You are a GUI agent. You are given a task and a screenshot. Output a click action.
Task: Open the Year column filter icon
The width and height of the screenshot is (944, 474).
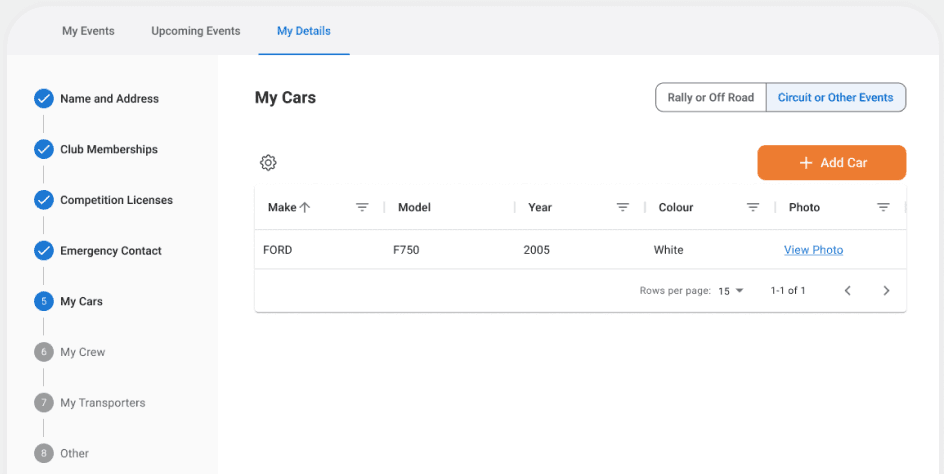pos(622,208)
